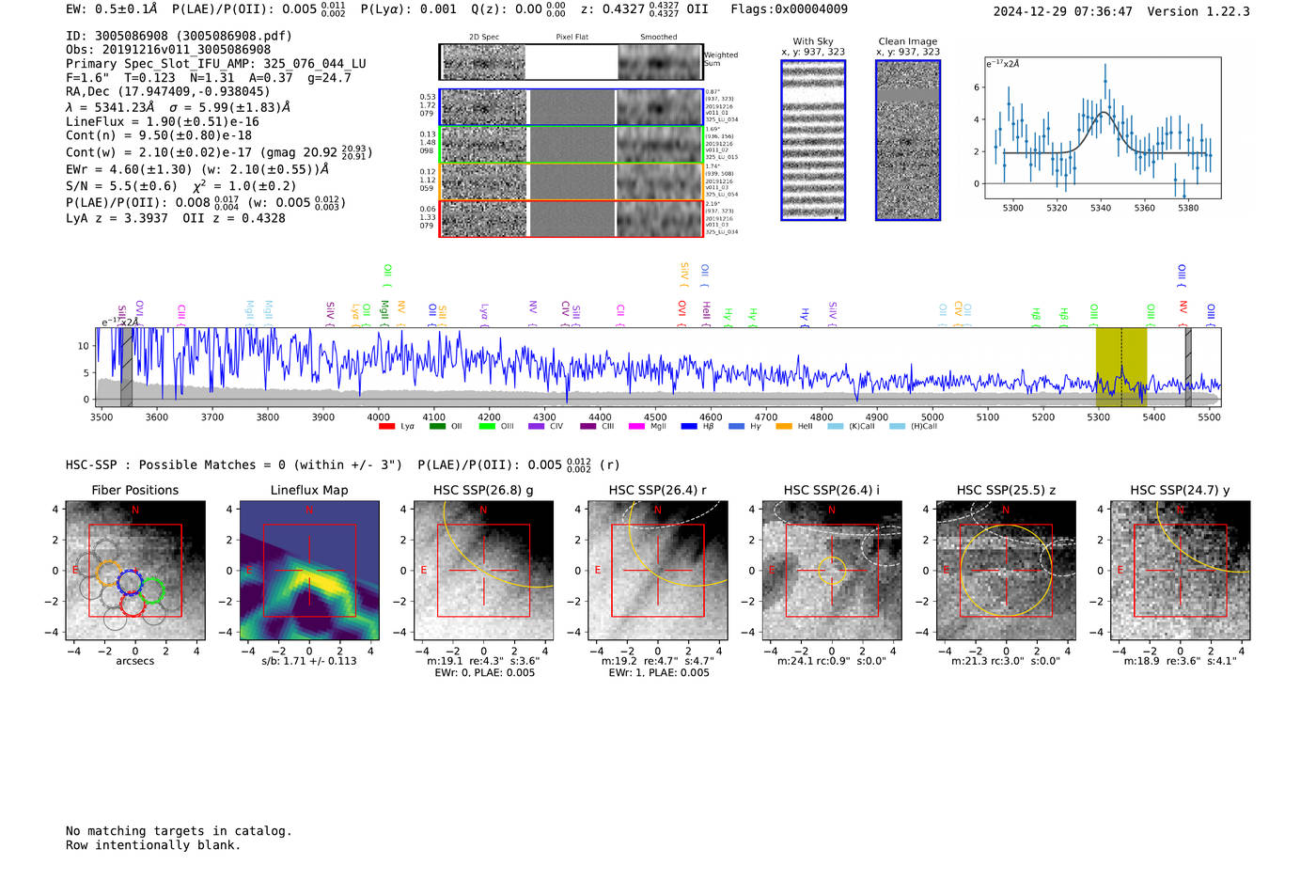The width and height of the screenshot is (1316, 896).
Task: Open the Fiber Positions panel image
Action: 135,571
